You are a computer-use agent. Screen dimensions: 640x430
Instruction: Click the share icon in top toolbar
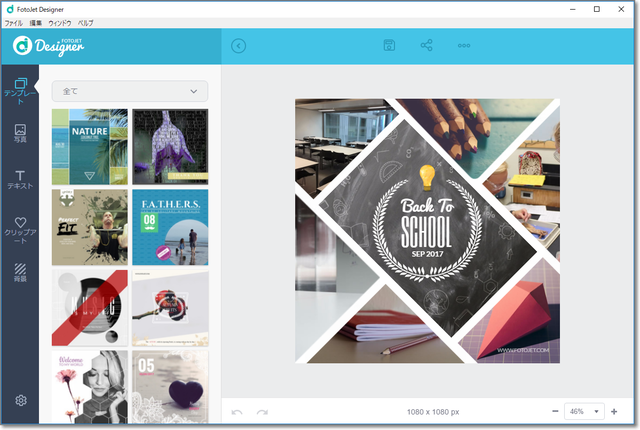point(427,45)
